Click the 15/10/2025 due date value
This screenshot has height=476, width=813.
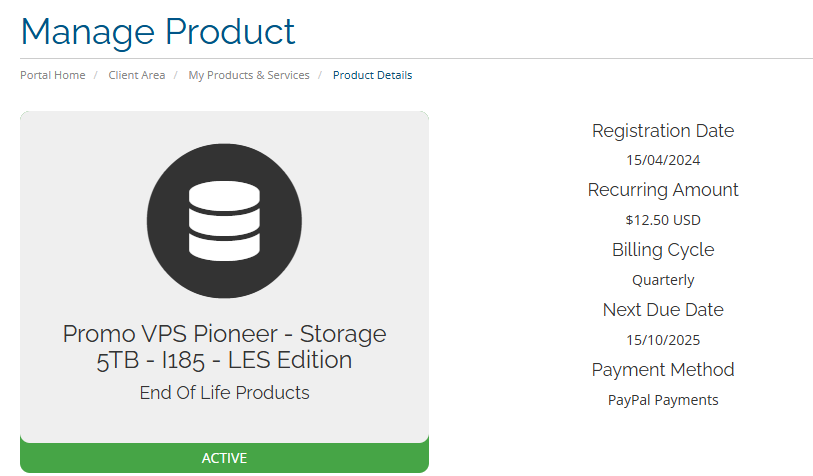point(663,340)
